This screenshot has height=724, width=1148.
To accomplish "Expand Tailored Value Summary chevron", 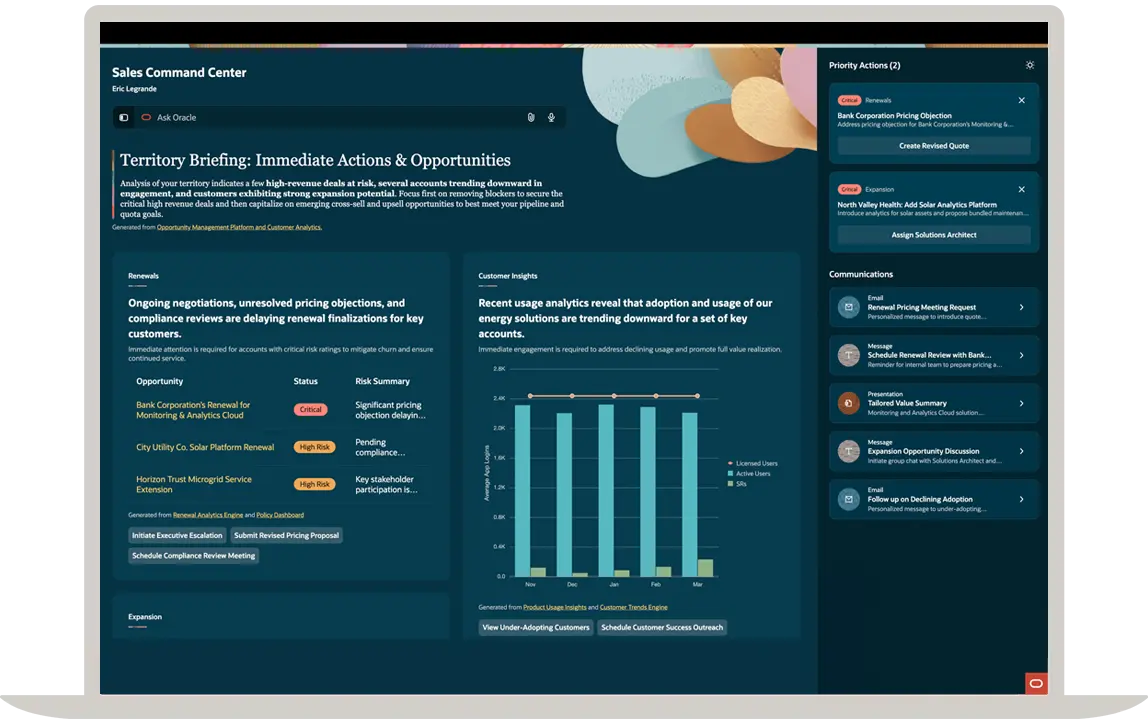I will pos(1021,403).
